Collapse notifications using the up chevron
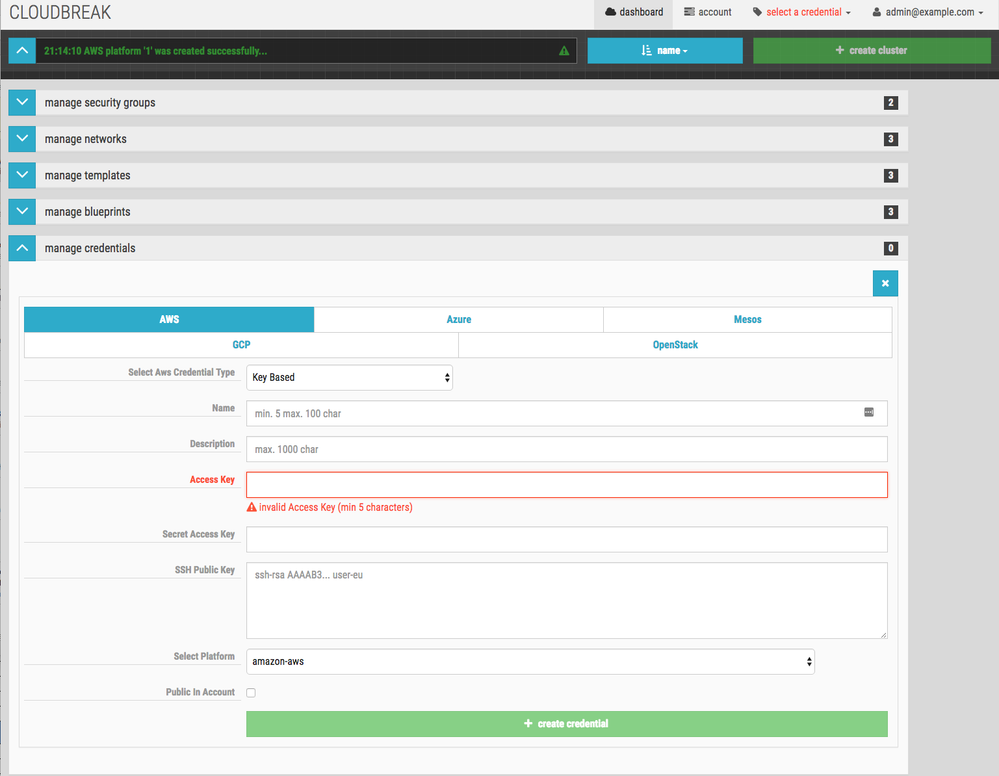 [21, 49]
